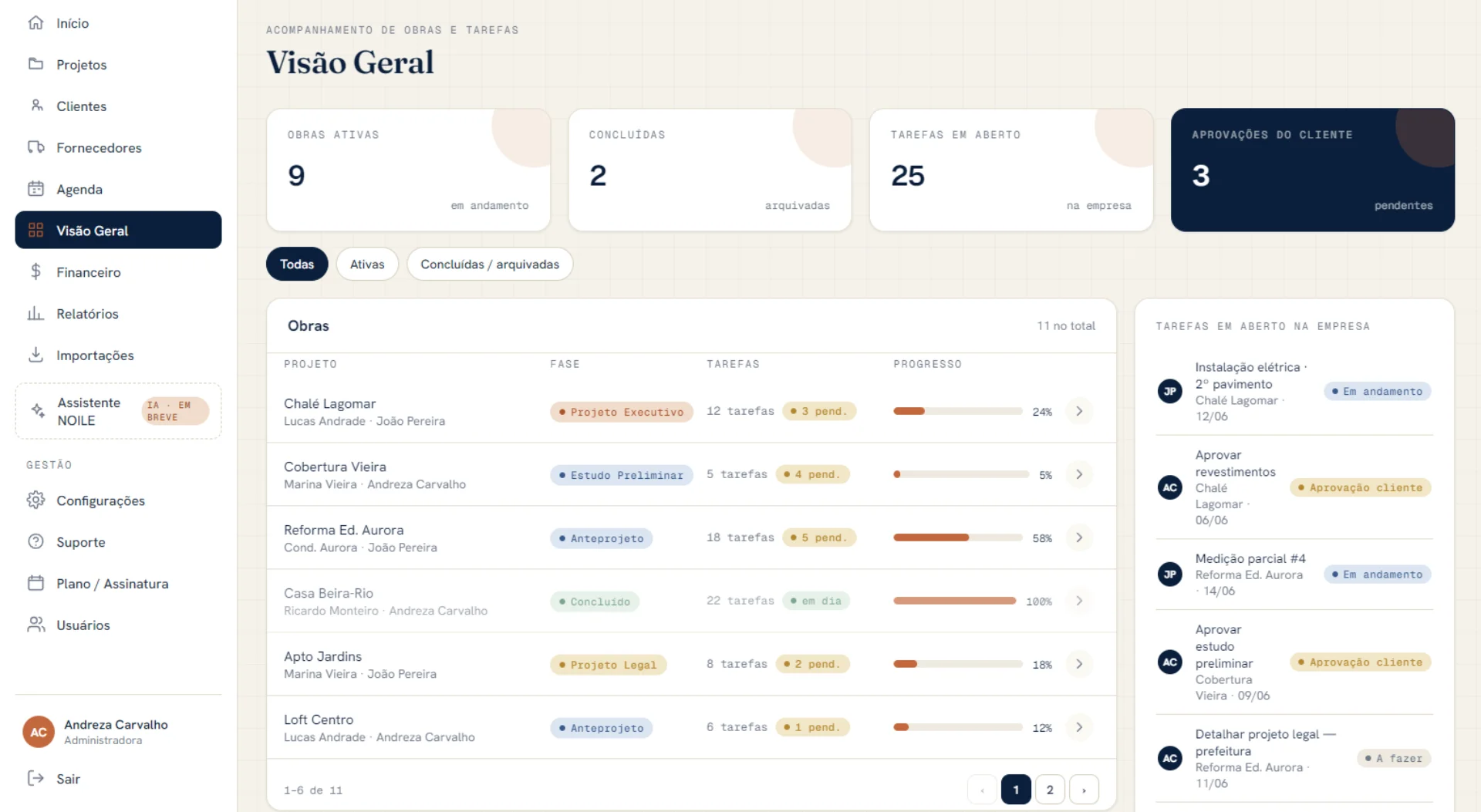Image resolution: width=1481 pixels, height=812 pixels.
Task: Click the Configurações gear icon
Action: tap(35, 500)
